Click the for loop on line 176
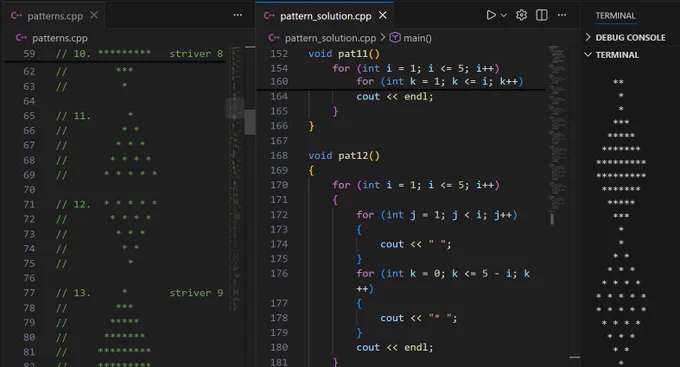The image size is (680, 367). (443, 281)
